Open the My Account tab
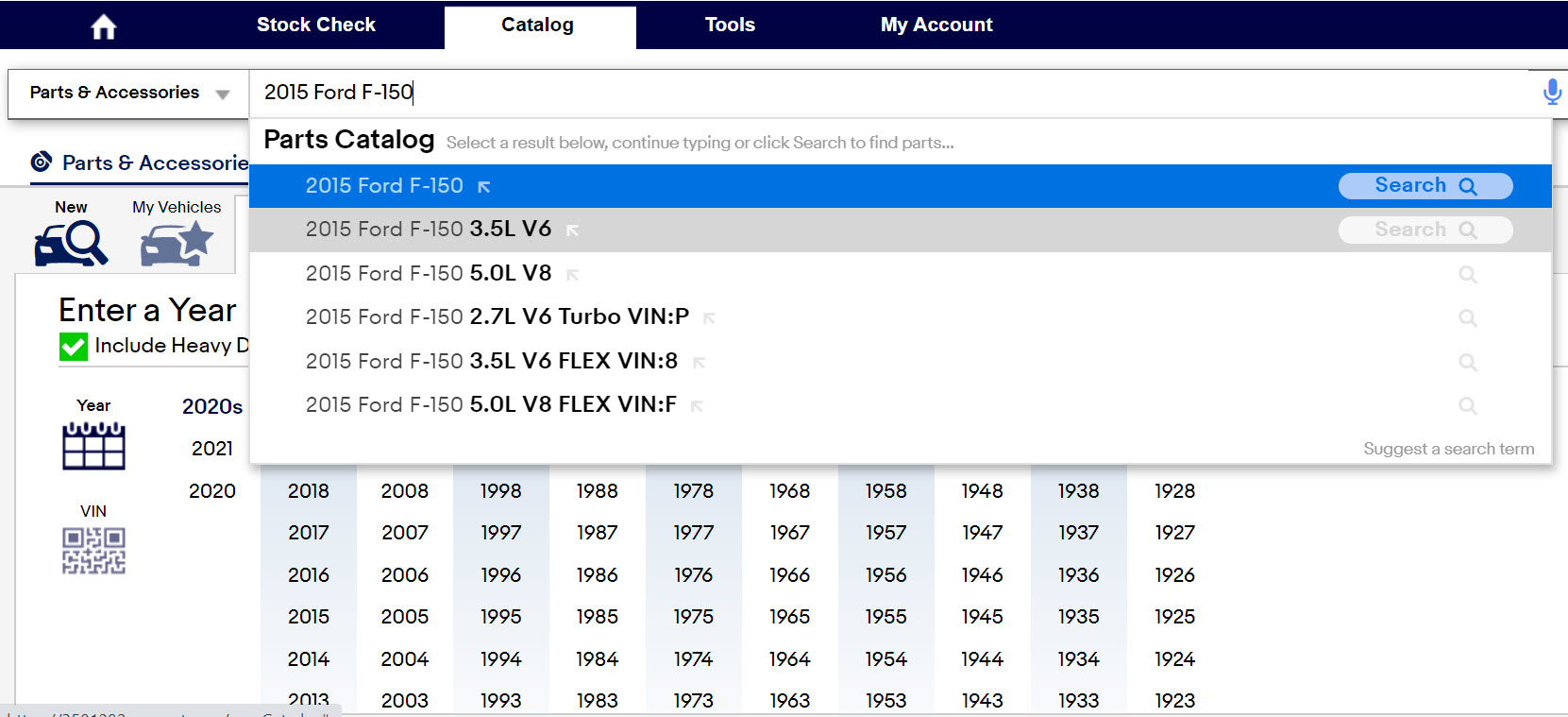Image resolution: width=1568 pixels, height=717 pixels. [x=936, y=26]
